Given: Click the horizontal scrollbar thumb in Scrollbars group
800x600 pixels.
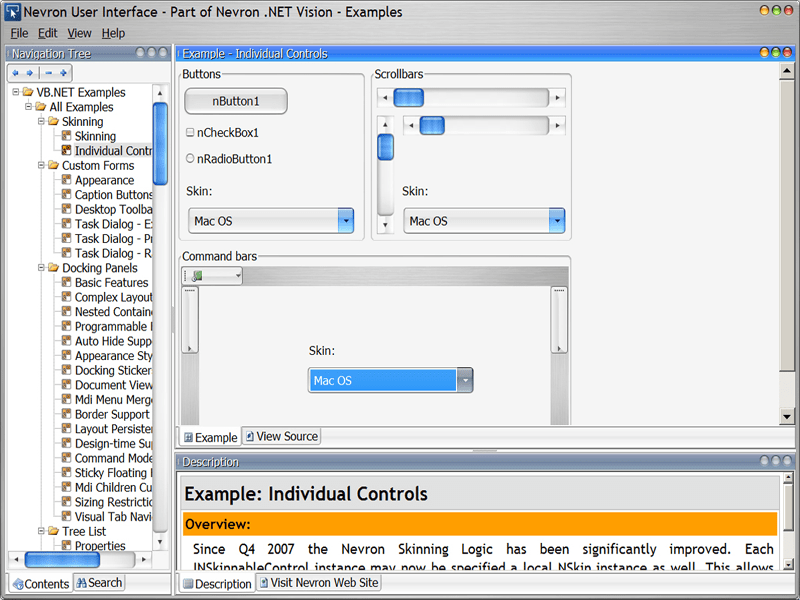Looking at the screenshot, I should [408, 96].
